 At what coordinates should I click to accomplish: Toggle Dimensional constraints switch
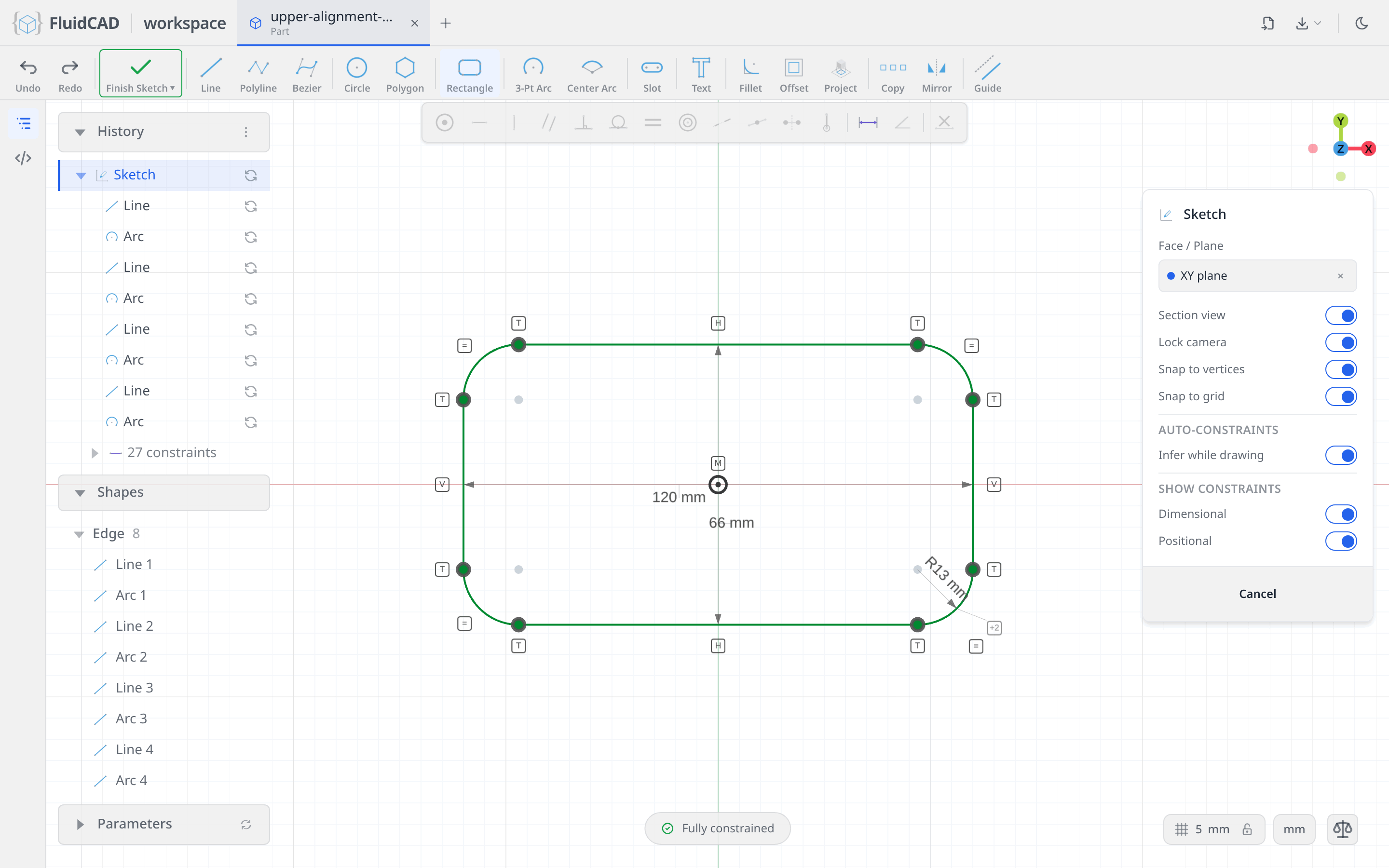(1341, 514)
